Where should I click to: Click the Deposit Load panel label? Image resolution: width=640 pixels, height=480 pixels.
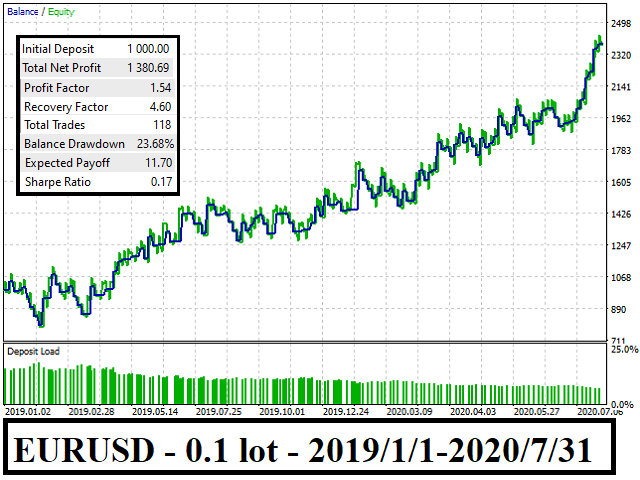33,351
